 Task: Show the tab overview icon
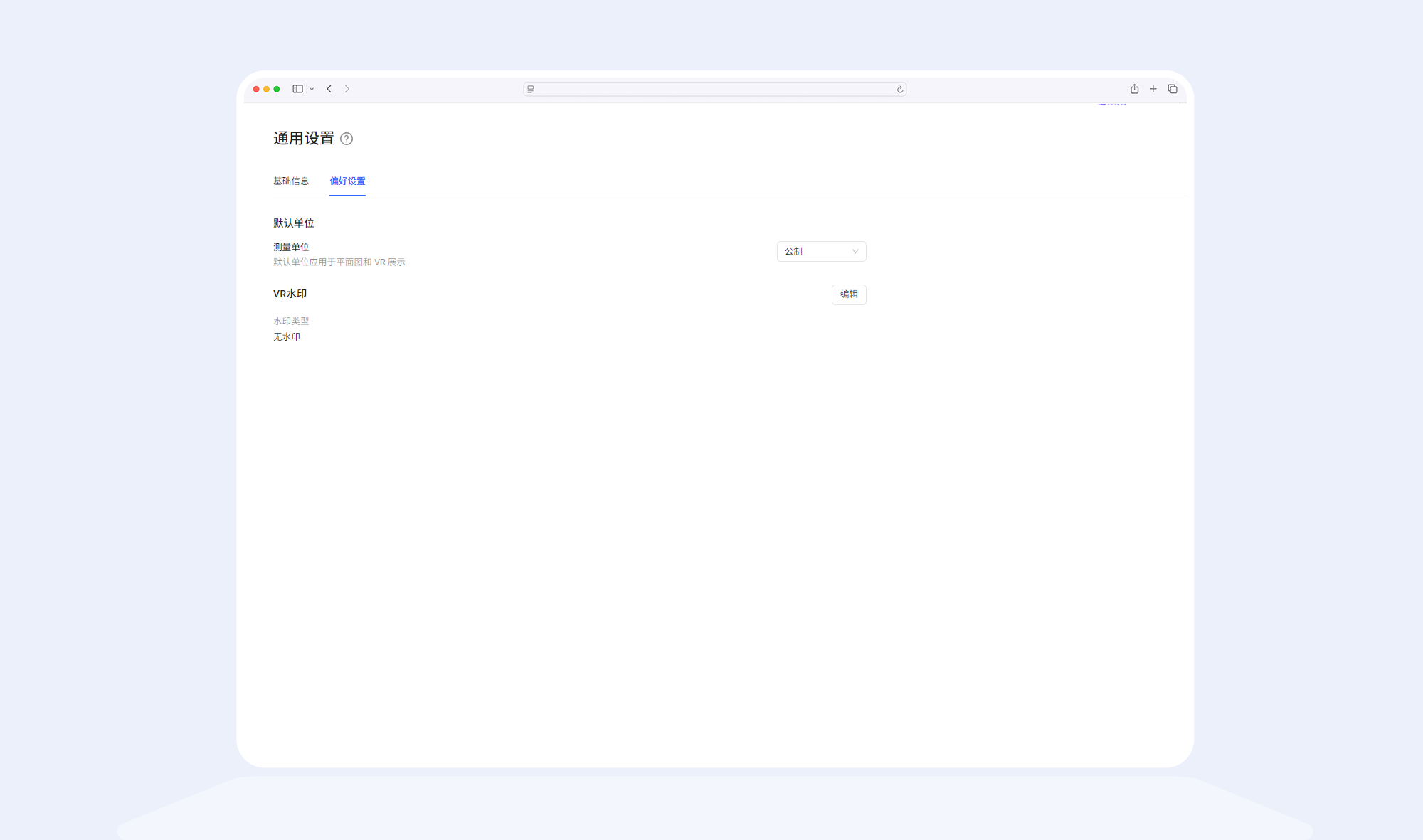(1173, 89)
